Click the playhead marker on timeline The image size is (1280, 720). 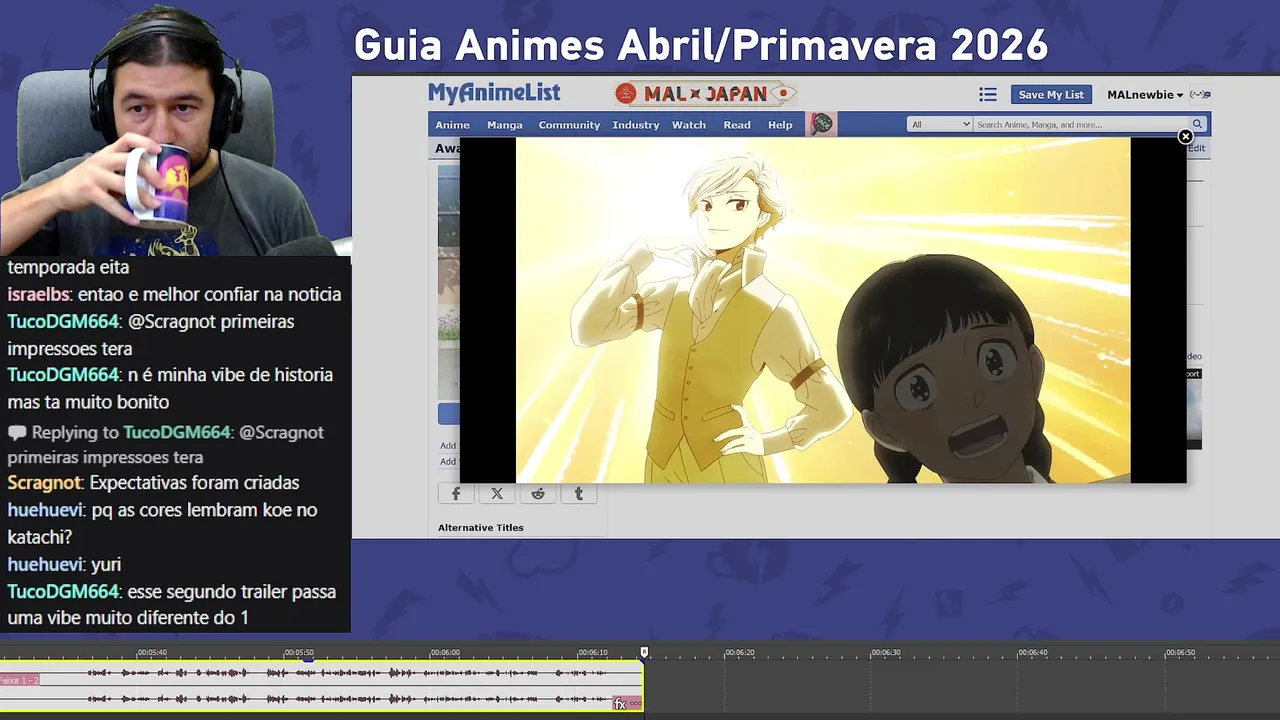(x=644, y=652)
